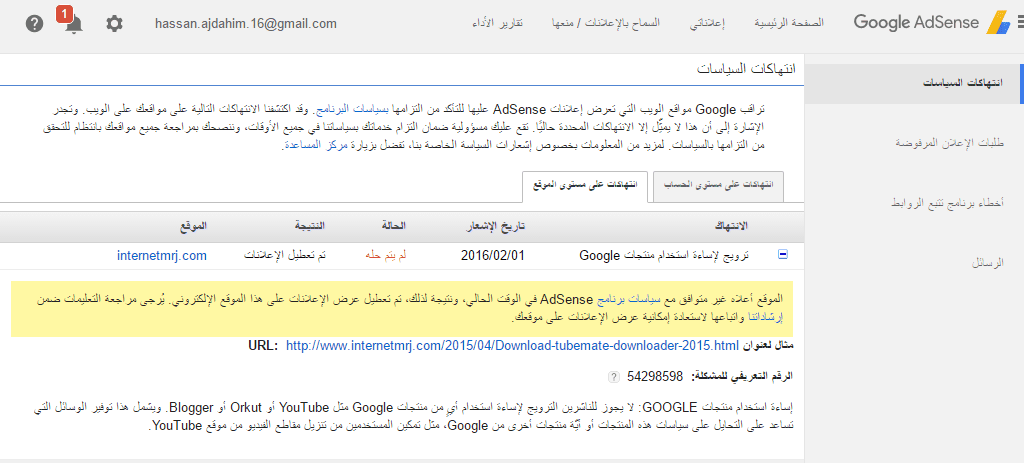The image size is (1024, 463).
Task: Open إرشاداتنا link in yellow notice
Action: coord(763,317)
